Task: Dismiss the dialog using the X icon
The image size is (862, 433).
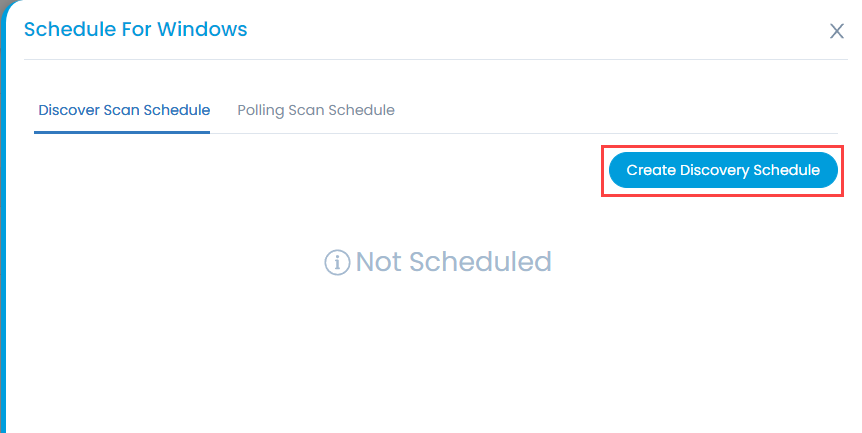Action: tap(837, 31)
